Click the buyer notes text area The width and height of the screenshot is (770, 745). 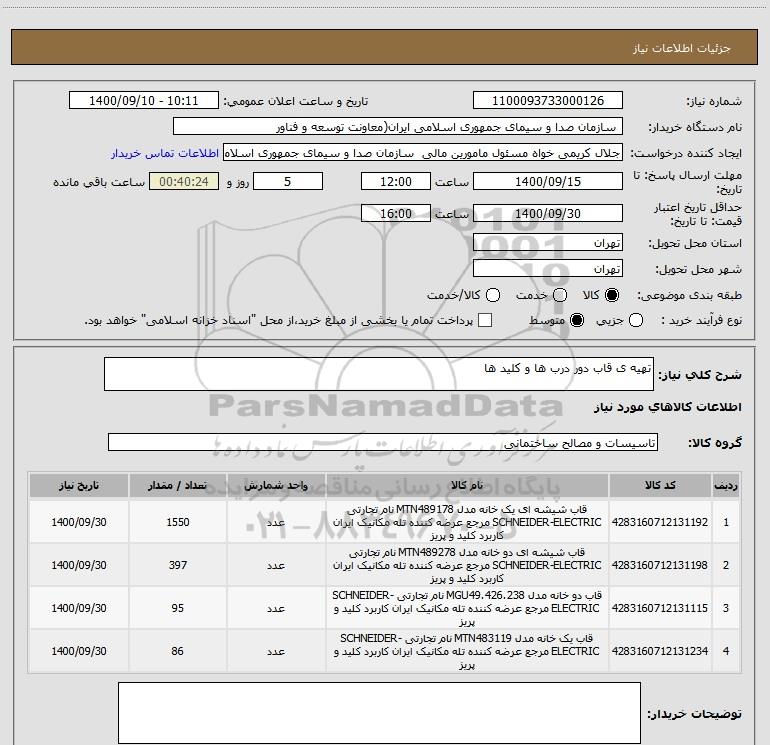tap(379, 713)
